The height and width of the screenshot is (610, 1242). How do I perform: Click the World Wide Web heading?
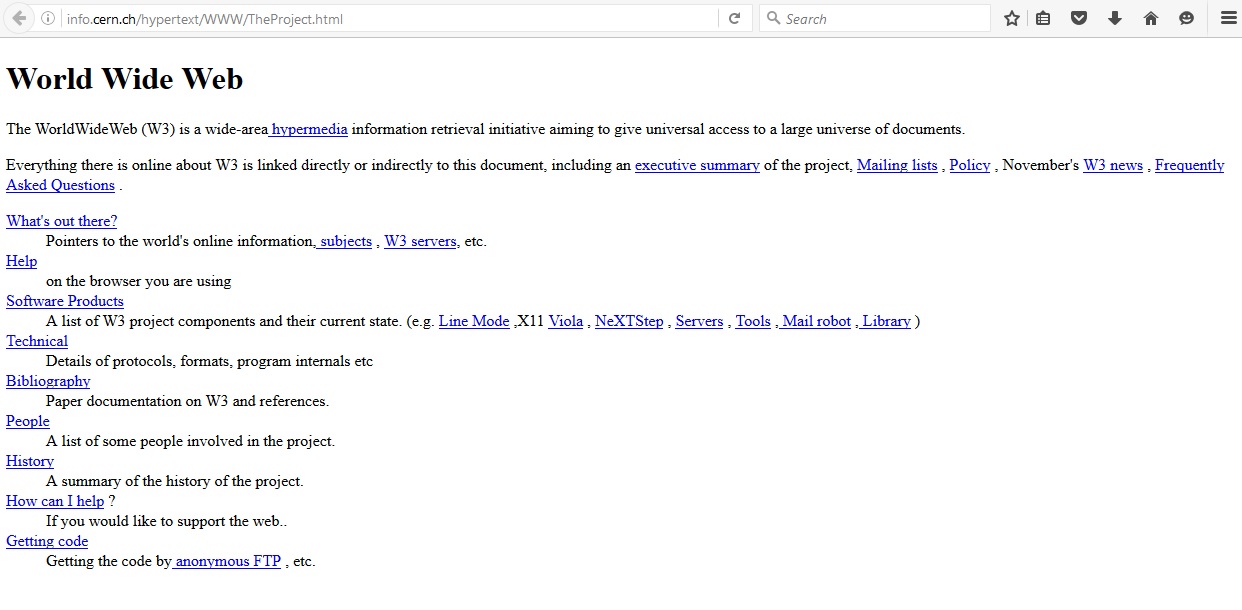point(125,79)
